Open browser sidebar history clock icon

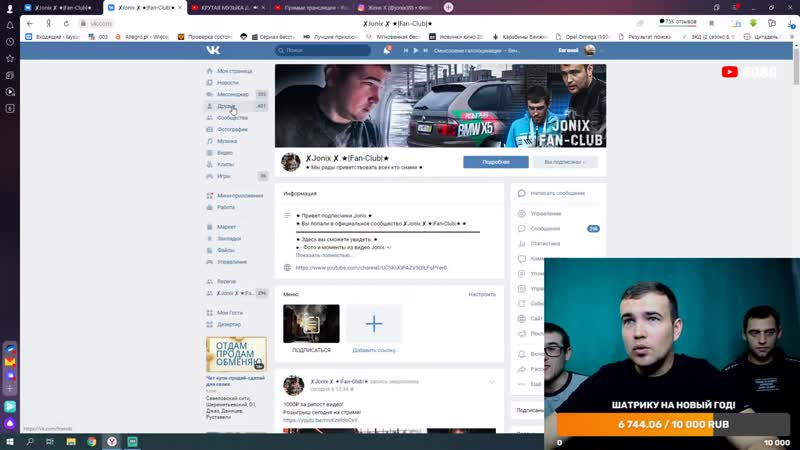(x=10, y=42)
